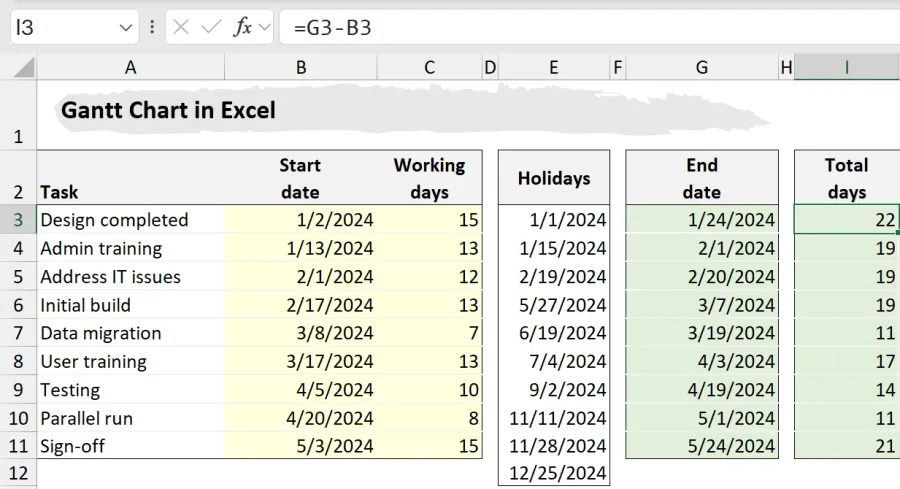Select row 3 header
Viewport: 900px width, 489px height.
pyautogui.click(x=18, y=220)
